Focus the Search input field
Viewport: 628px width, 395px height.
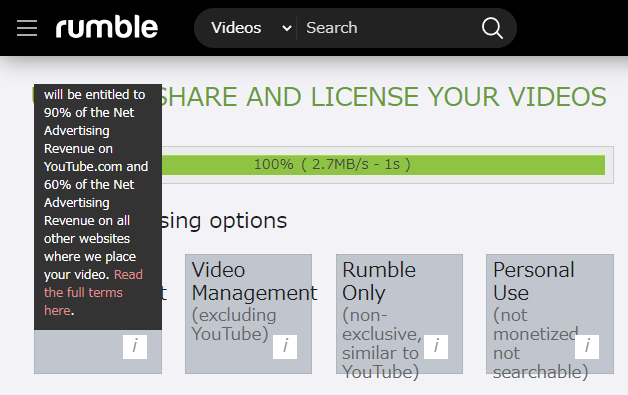click(x=386, y=28)
